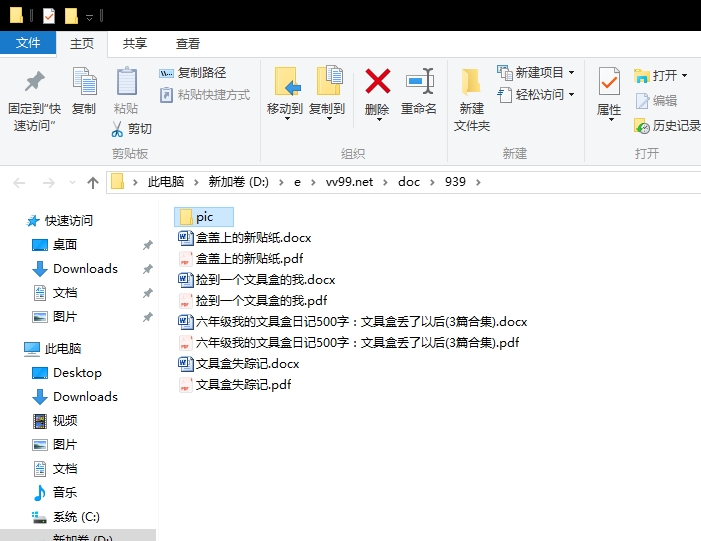Open pinned 文档 under Quick access
This screenshot has height=541, width=701.
click(55, 293)
